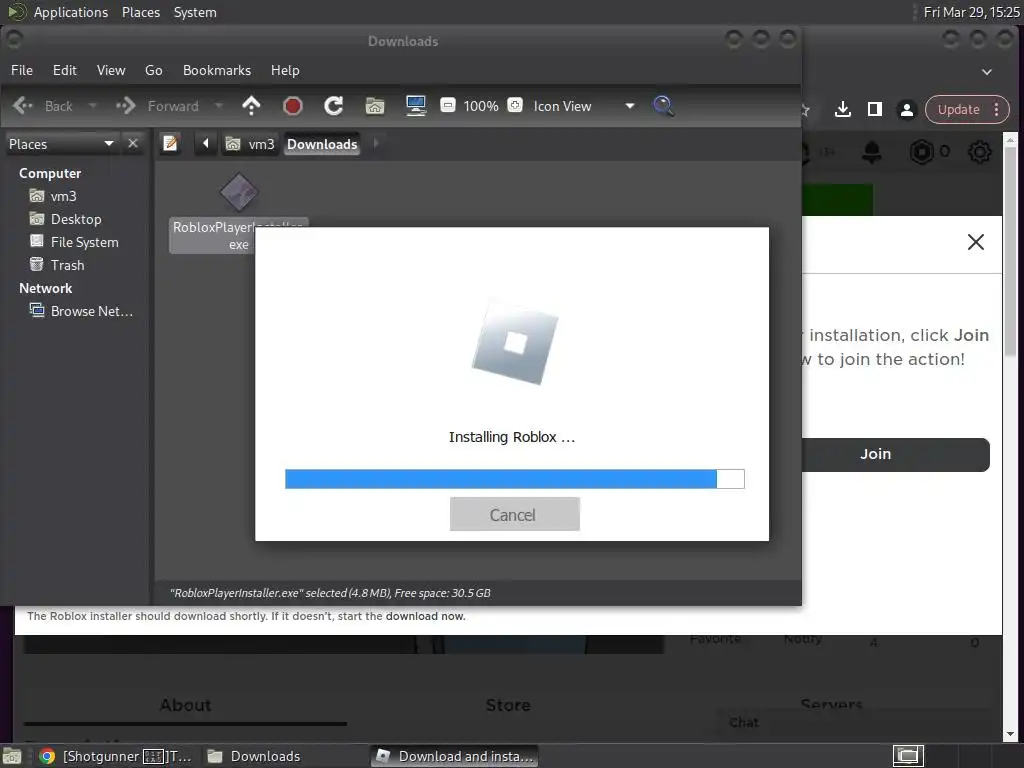Select the vm3 path bar button
The height and width of the screenshot is (768, 1024).
[250, 144]
